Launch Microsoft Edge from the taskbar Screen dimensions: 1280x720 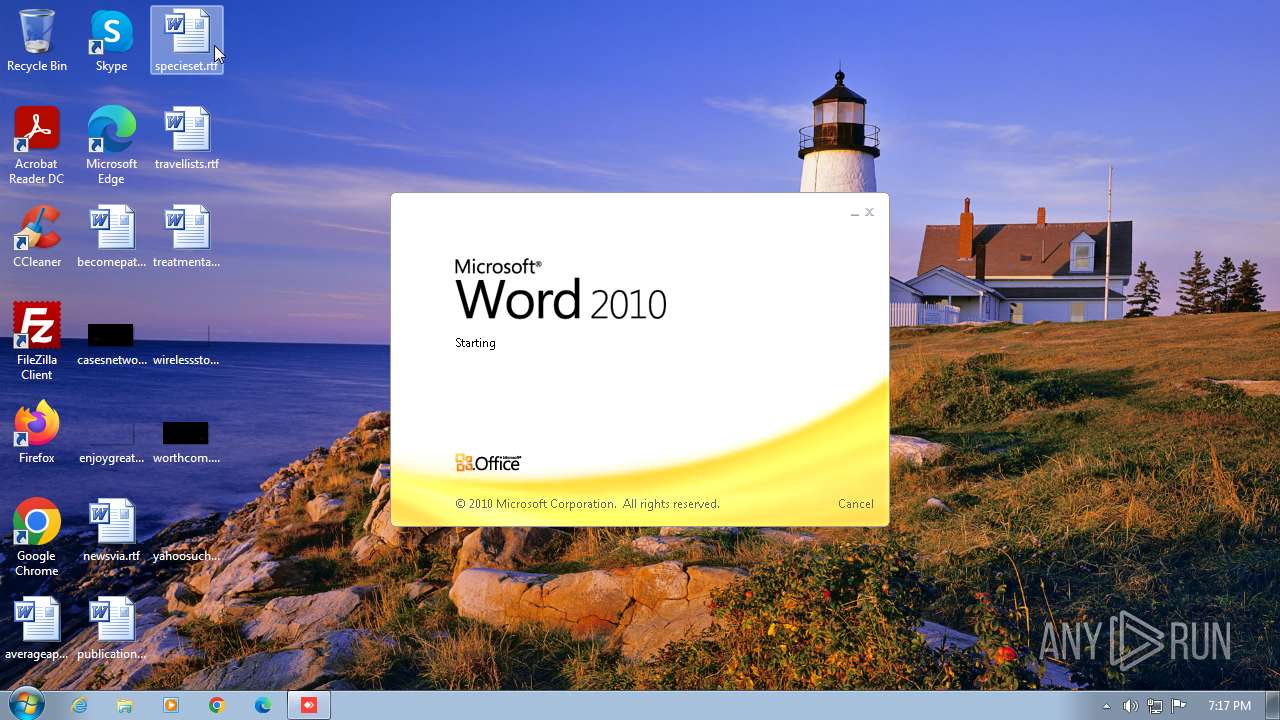coord(263,705)
